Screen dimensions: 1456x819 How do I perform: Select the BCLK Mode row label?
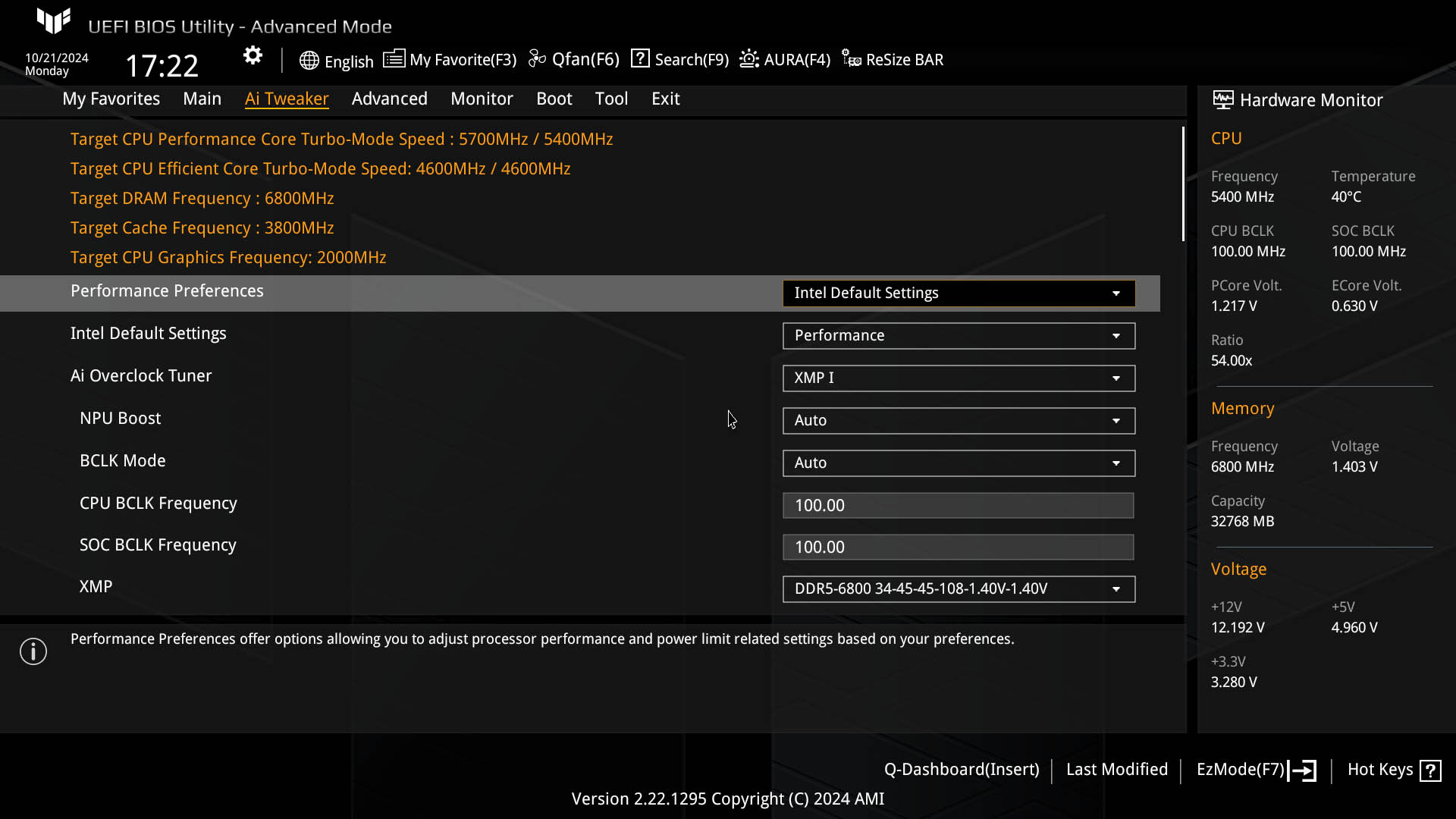(x=123, y=461)
